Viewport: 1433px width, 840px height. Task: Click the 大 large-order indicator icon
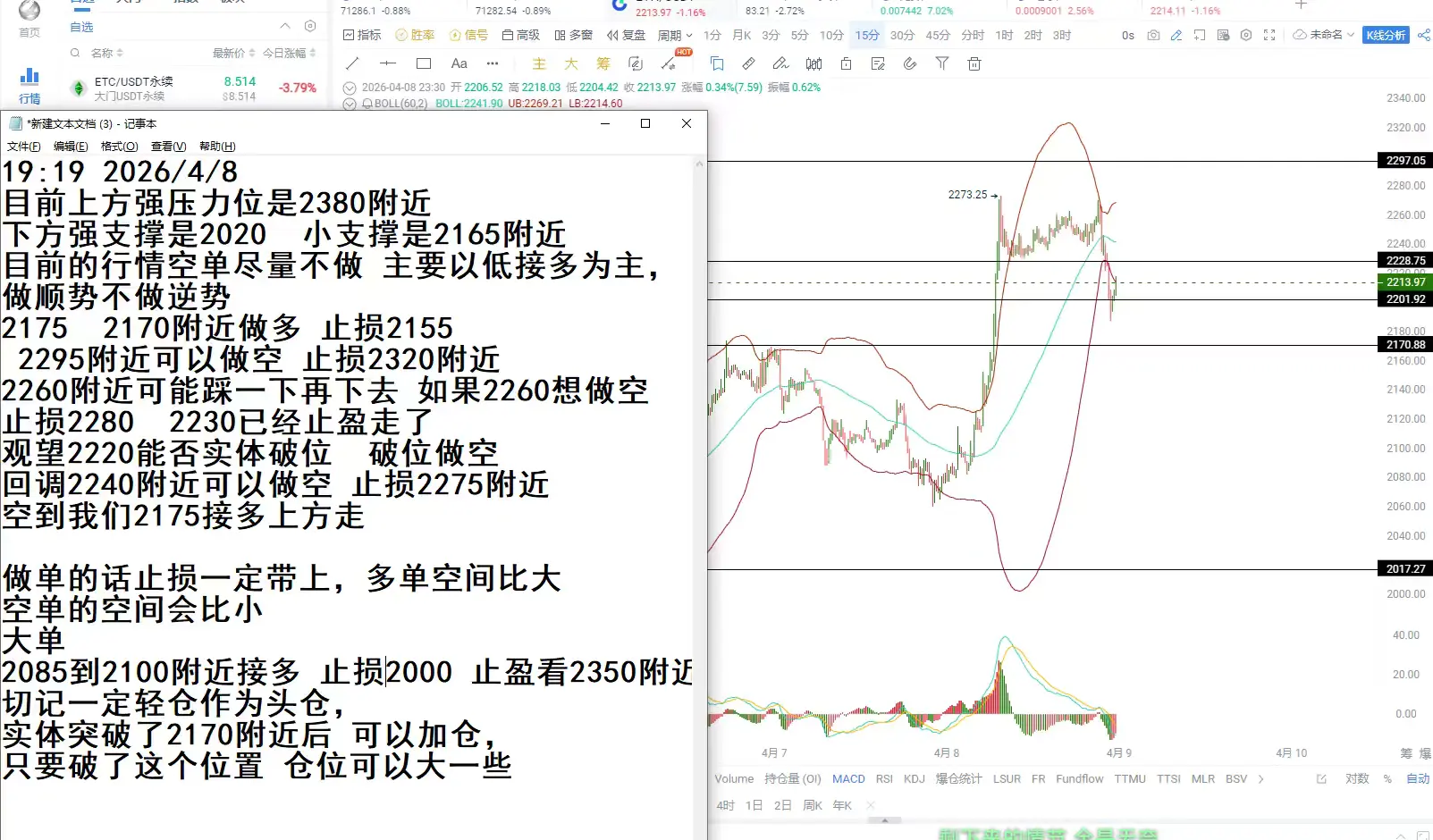tap(571, 63)
